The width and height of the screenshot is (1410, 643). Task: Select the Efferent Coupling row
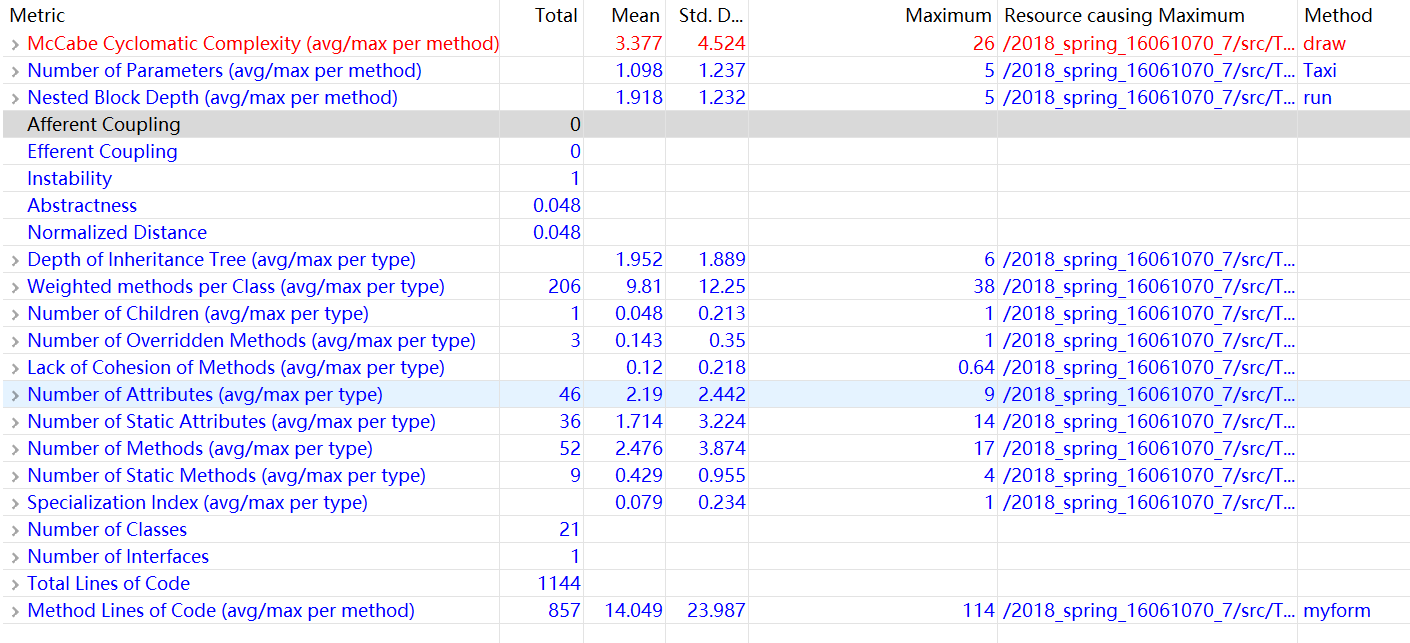coord(705,152)
